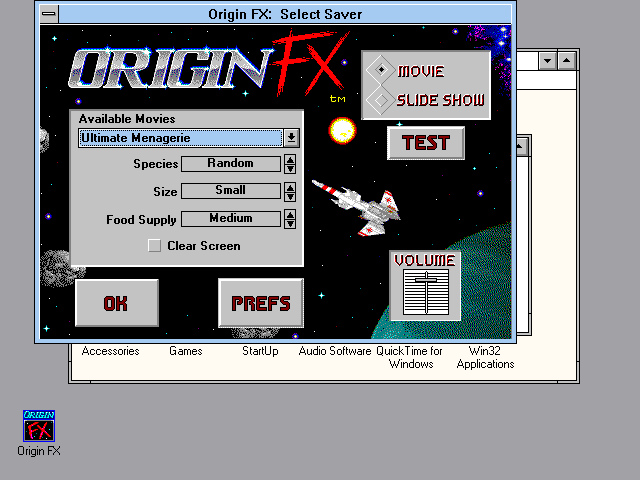Confirm with the OK button
This screenshot has width=640, height=480.
pyautogui.click(x=117, y=303)
